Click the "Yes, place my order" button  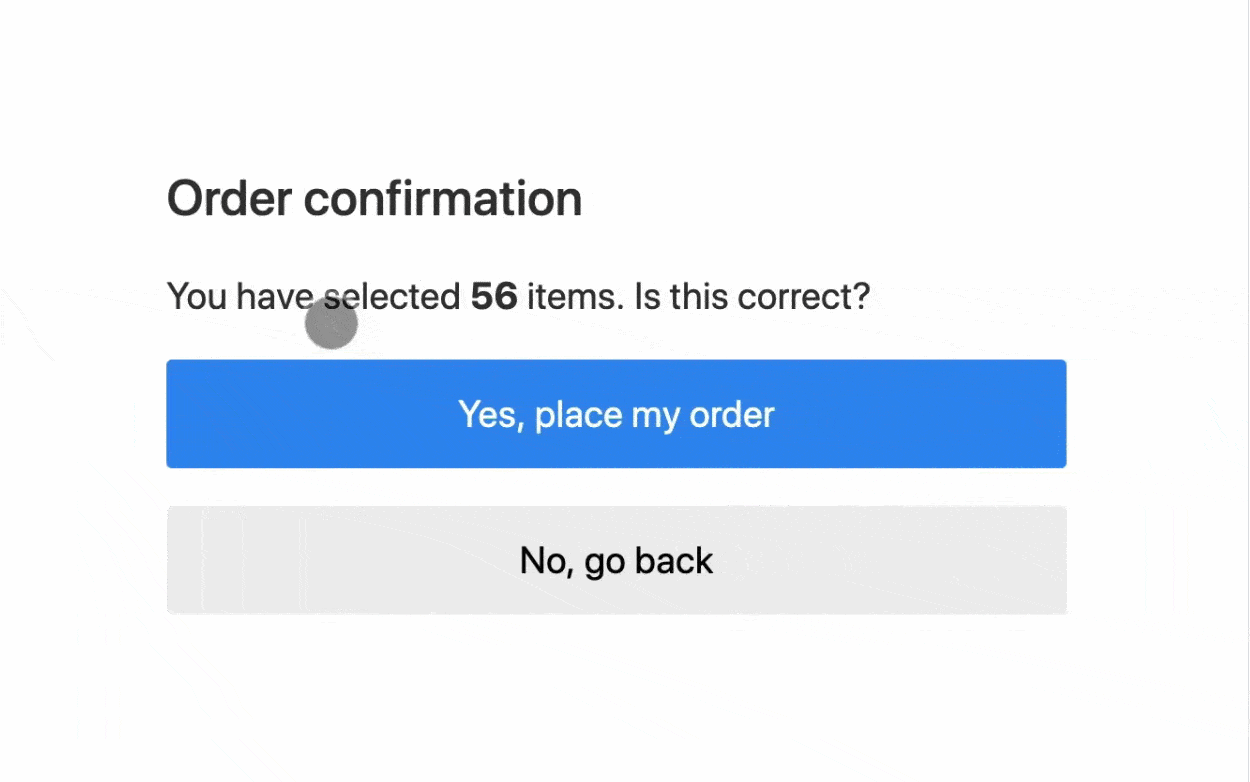(616, 414)
